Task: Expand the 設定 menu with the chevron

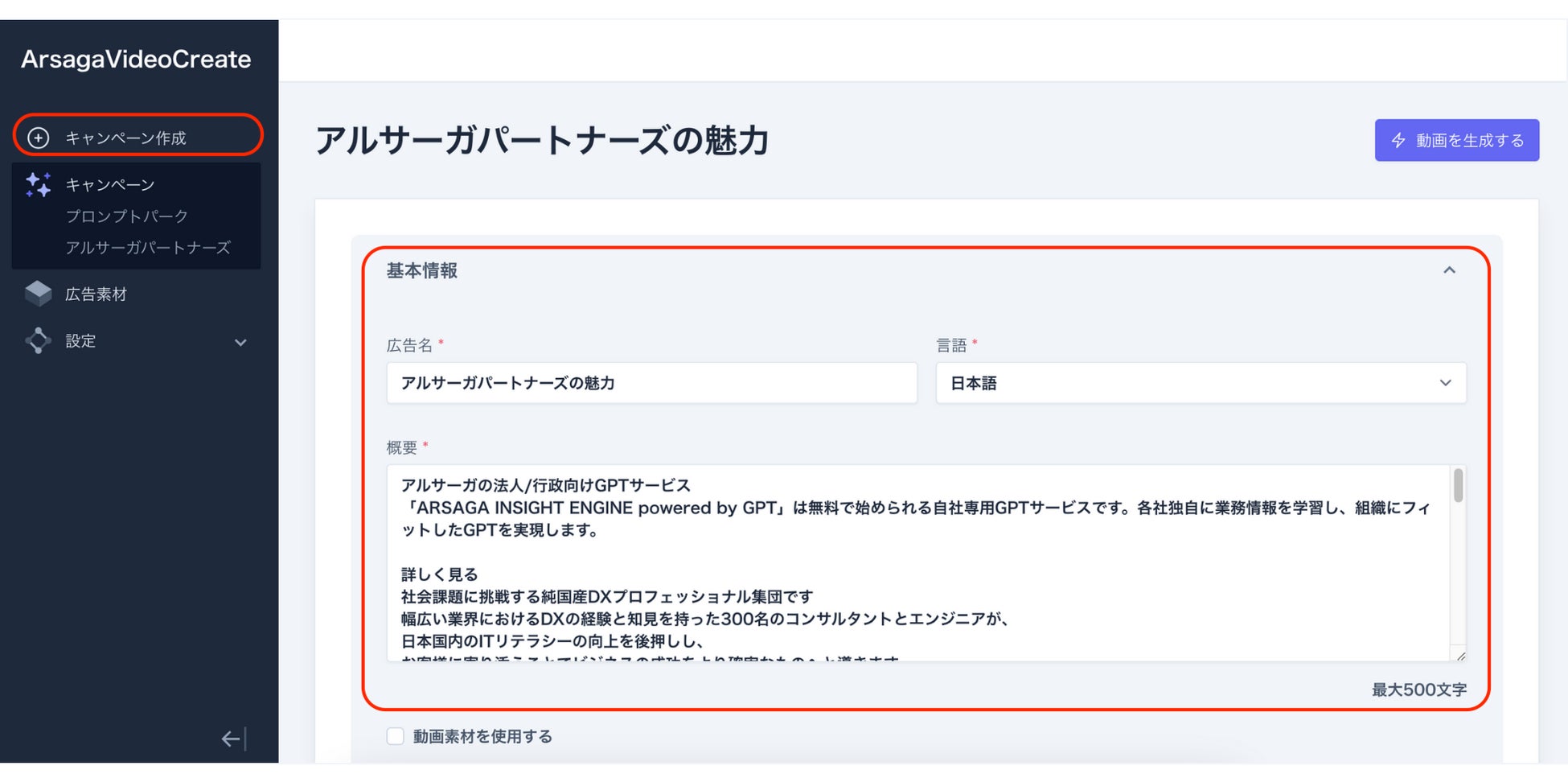Action: (240, 342)
